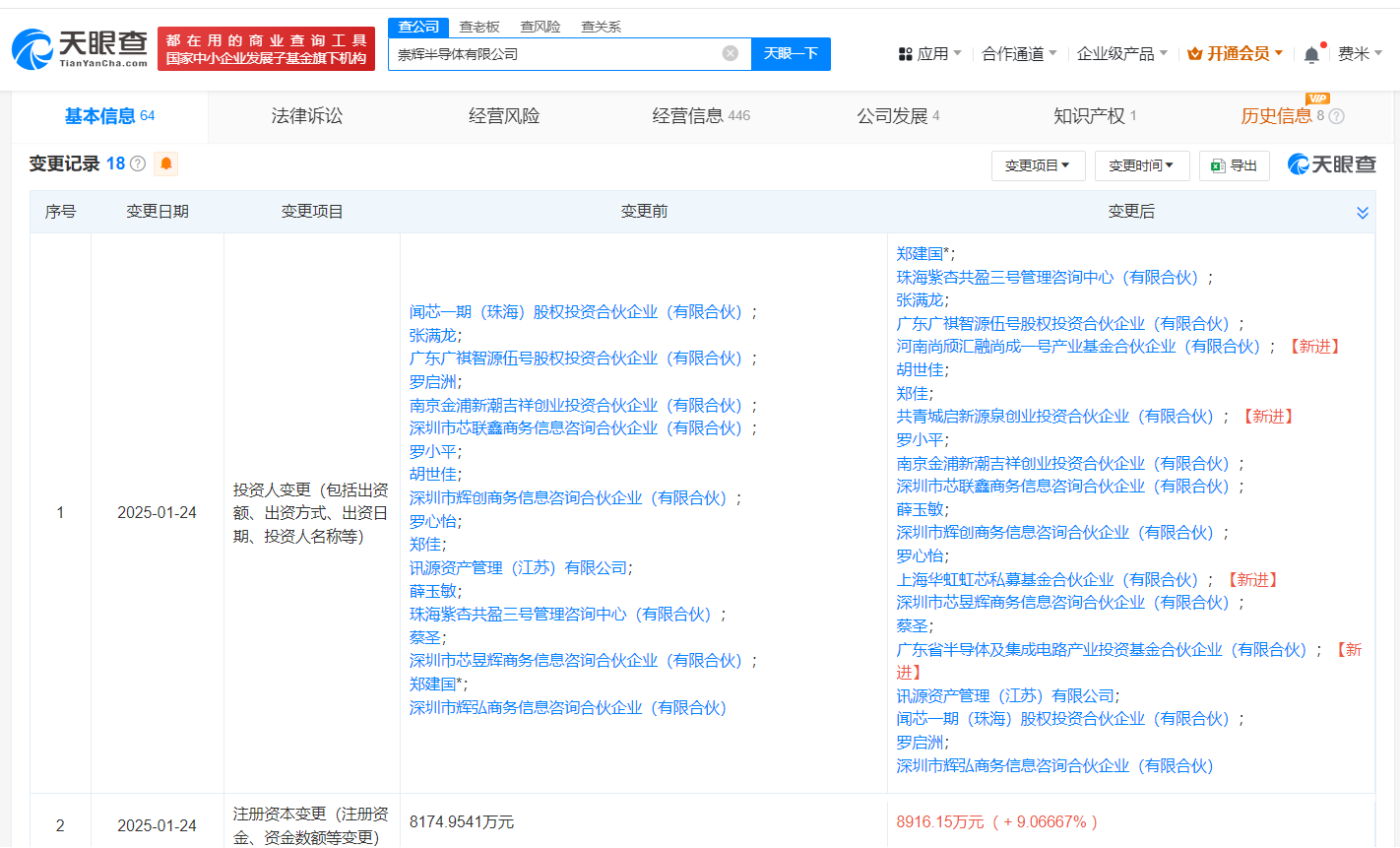Click the apps grid icon before 应用
This screenshot has width=1400, height=848.
click(x=905, y=53)
